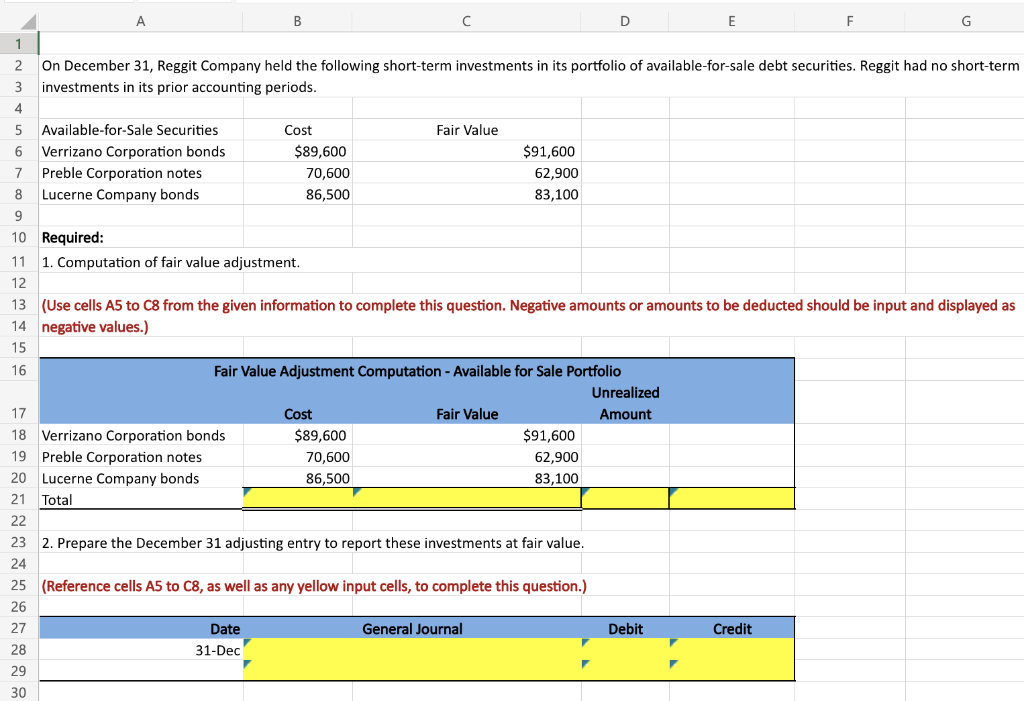Select the red instruction text cell in row 13
Screen dimensions: 1024x701
click(x=400, y=306)
